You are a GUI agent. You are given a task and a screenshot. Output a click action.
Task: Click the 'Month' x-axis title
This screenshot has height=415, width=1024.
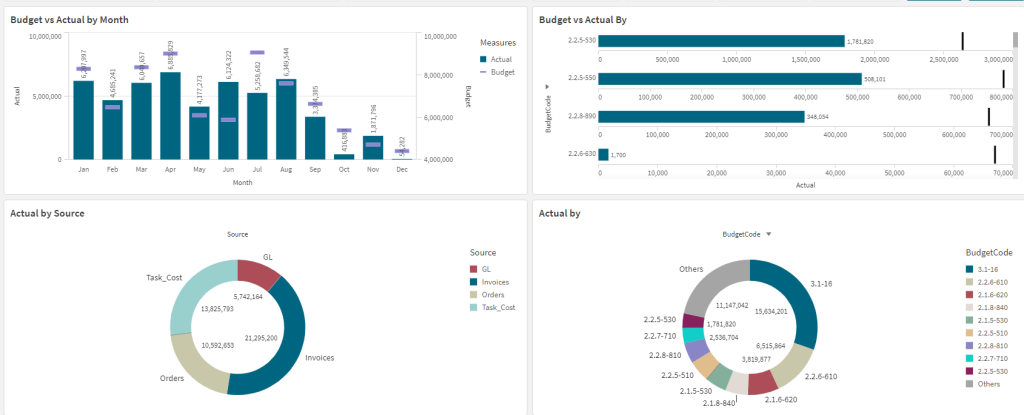click(x=242, y=183)
